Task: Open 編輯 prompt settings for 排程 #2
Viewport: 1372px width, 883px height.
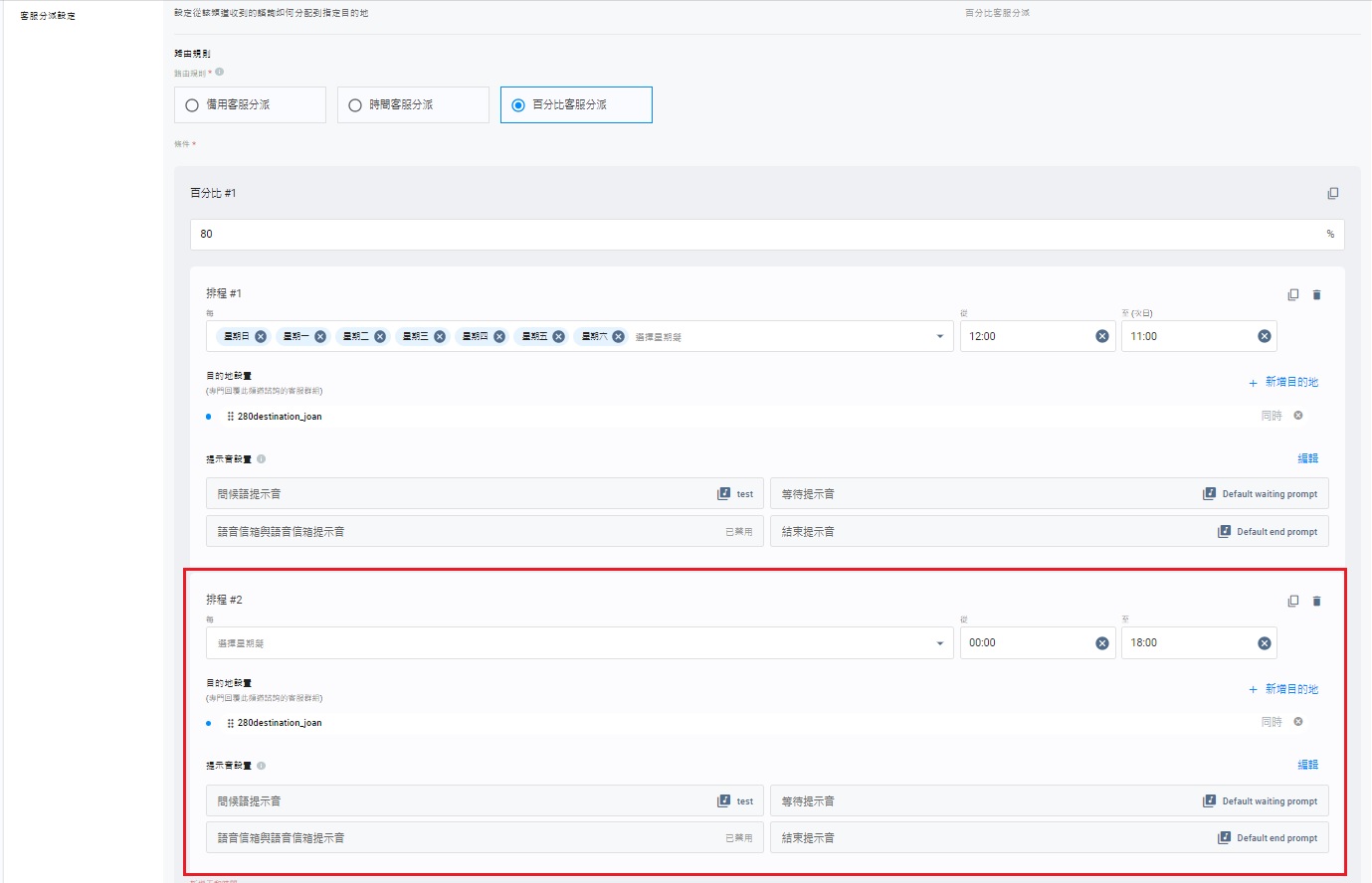Action: (1308, 765)
